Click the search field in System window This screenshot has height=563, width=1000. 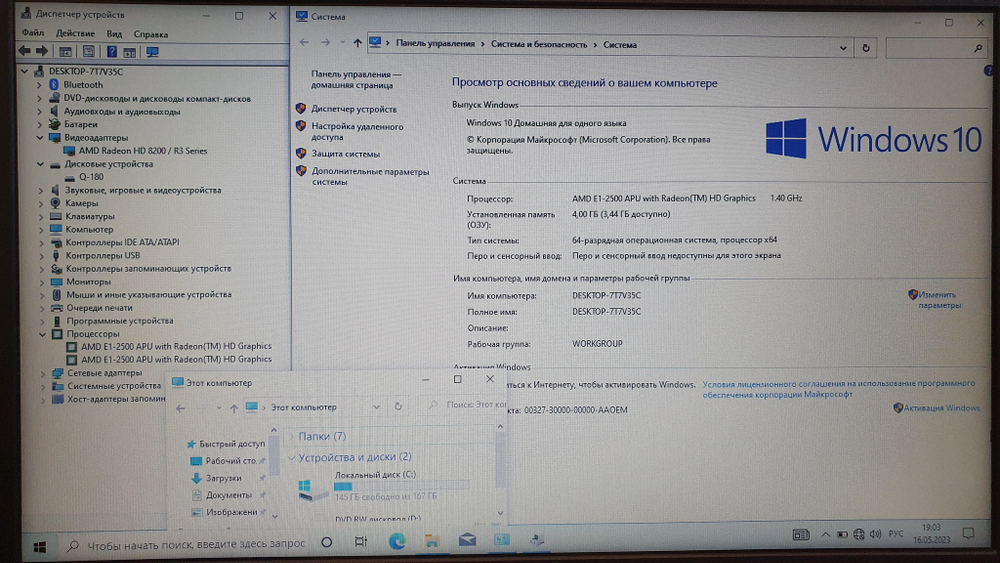click(x=935, y=48)
